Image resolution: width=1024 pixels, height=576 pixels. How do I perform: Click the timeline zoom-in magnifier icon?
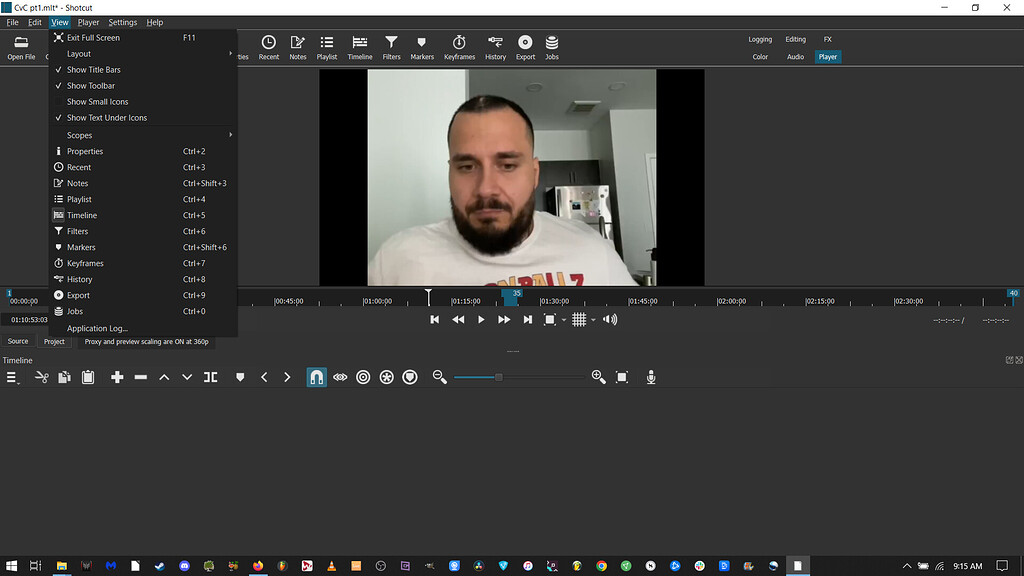pyautogui.click(x=598, y=377)
